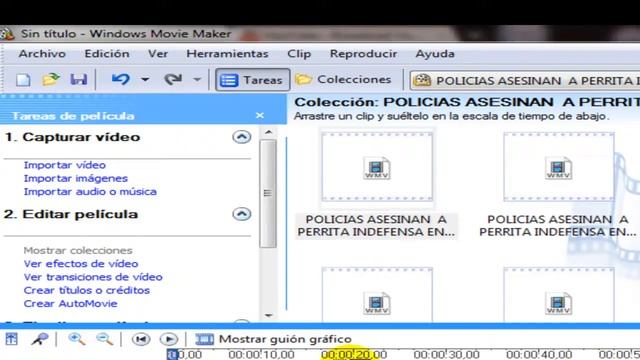Rewind the timeline to start
This screenshot has height=360, width=640.
click(x=141, y=339)
